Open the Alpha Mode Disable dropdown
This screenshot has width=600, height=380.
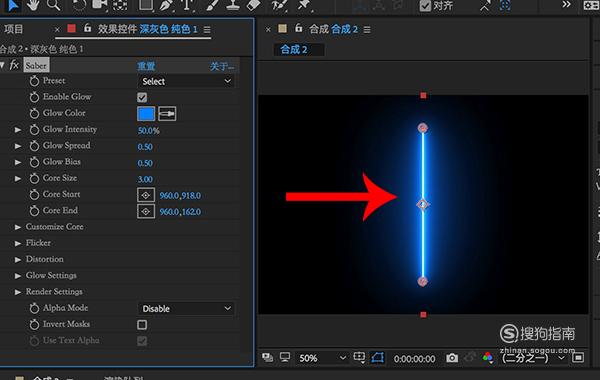coord(186,308)
